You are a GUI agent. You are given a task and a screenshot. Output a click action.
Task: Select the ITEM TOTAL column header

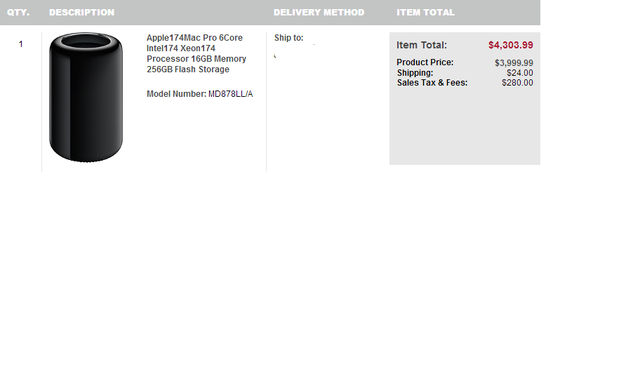425,12
